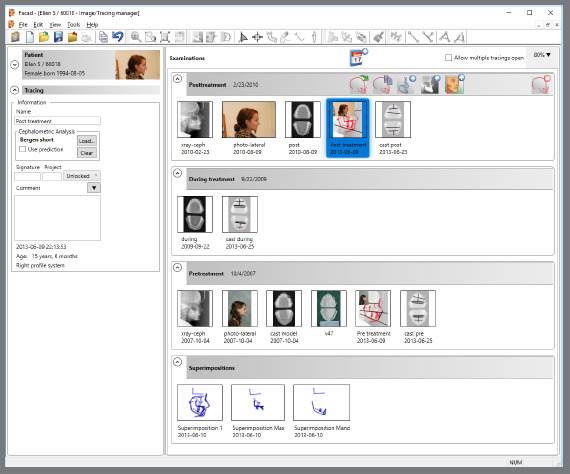Viewport: 570px width, 474px height.
Task: Click the crosshair landmark tool icon
Action: click(x=257, y=37)
